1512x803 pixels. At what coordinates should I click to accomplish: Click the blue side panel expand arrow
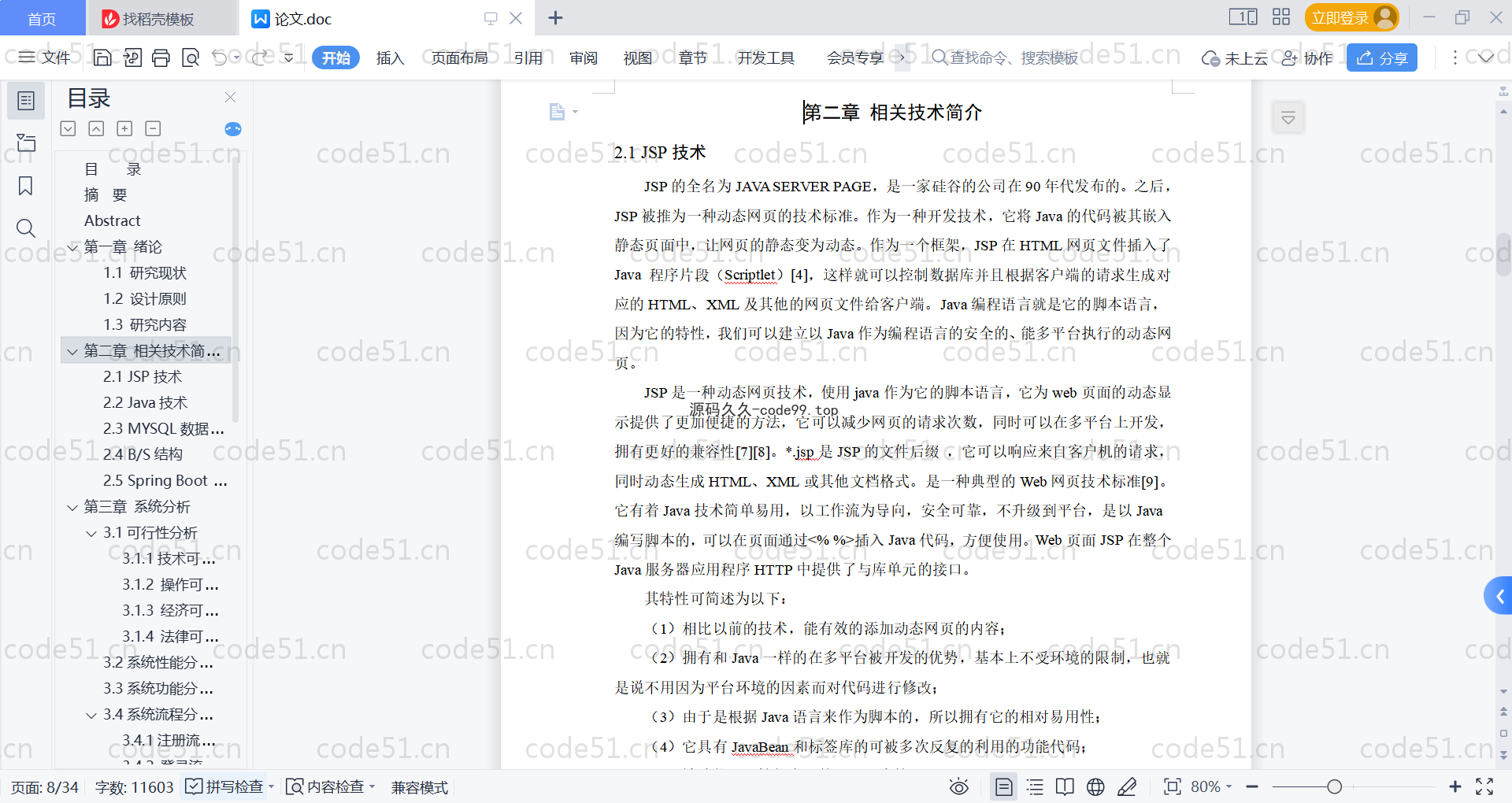pyautogui.click(x=1499, y=597)
